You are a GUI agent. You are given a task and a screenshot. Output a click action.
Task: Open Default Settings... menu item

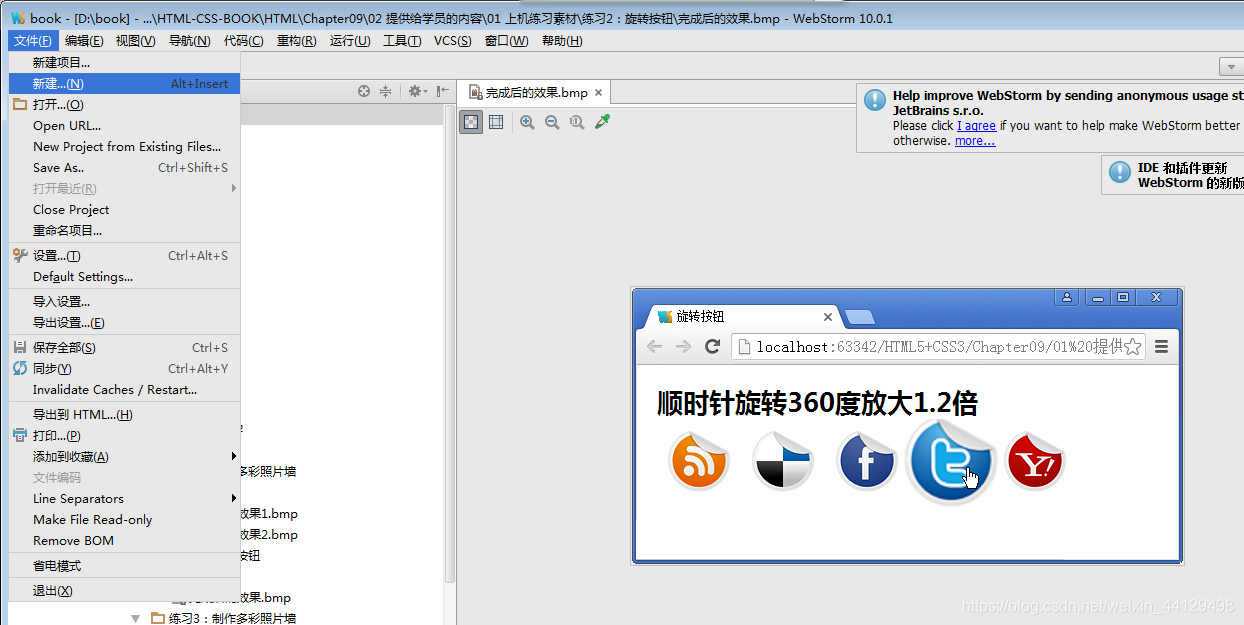coord(125,276)
